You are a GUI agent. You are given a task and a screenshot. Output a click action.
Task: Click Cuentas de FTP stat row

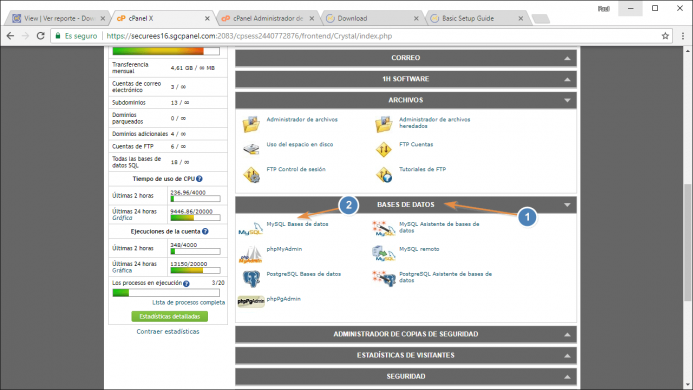click(x=168, y=146)
